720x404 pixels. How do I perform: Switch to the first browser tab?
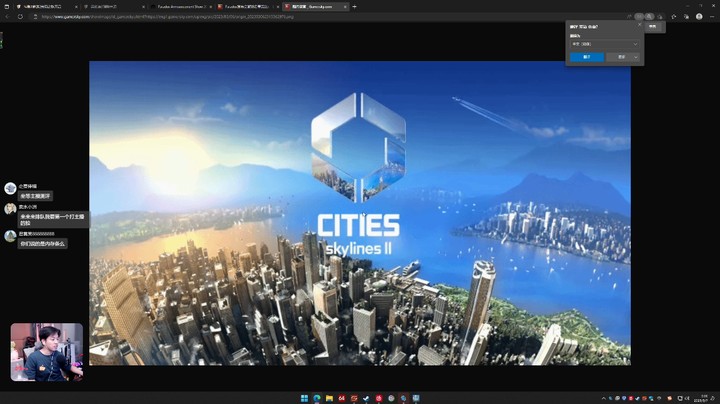46,7
